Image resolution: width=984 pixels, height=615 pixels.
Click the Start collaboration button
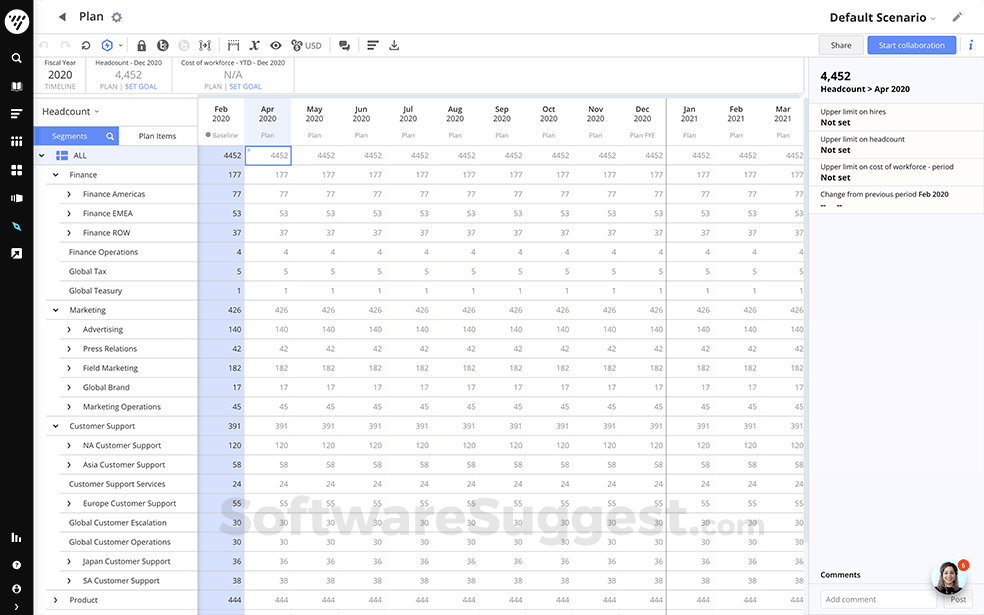[x=911, y=45]
